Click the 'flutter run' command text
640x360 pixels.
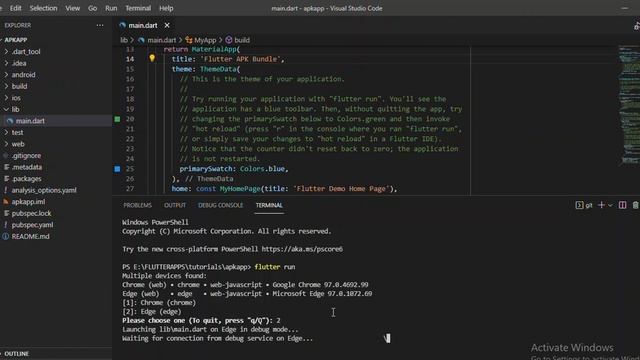pos(275,267)
